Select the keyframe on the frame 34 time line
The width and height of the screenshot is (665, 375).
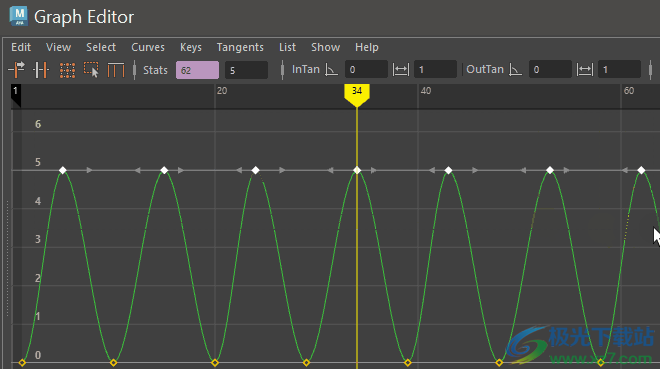click(x=357, y=171)
